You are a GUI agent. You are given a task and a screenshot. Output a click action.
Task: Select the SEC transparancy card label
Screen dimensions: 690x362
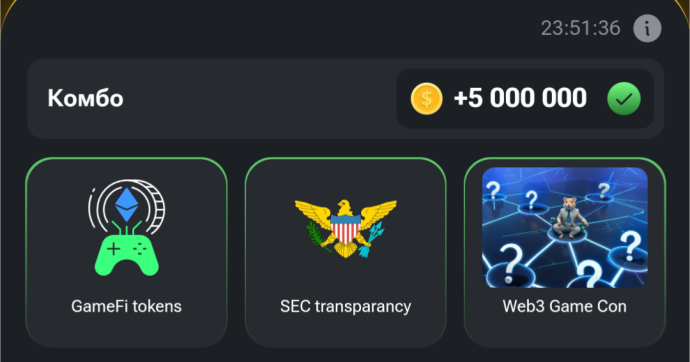coord(345,307)
